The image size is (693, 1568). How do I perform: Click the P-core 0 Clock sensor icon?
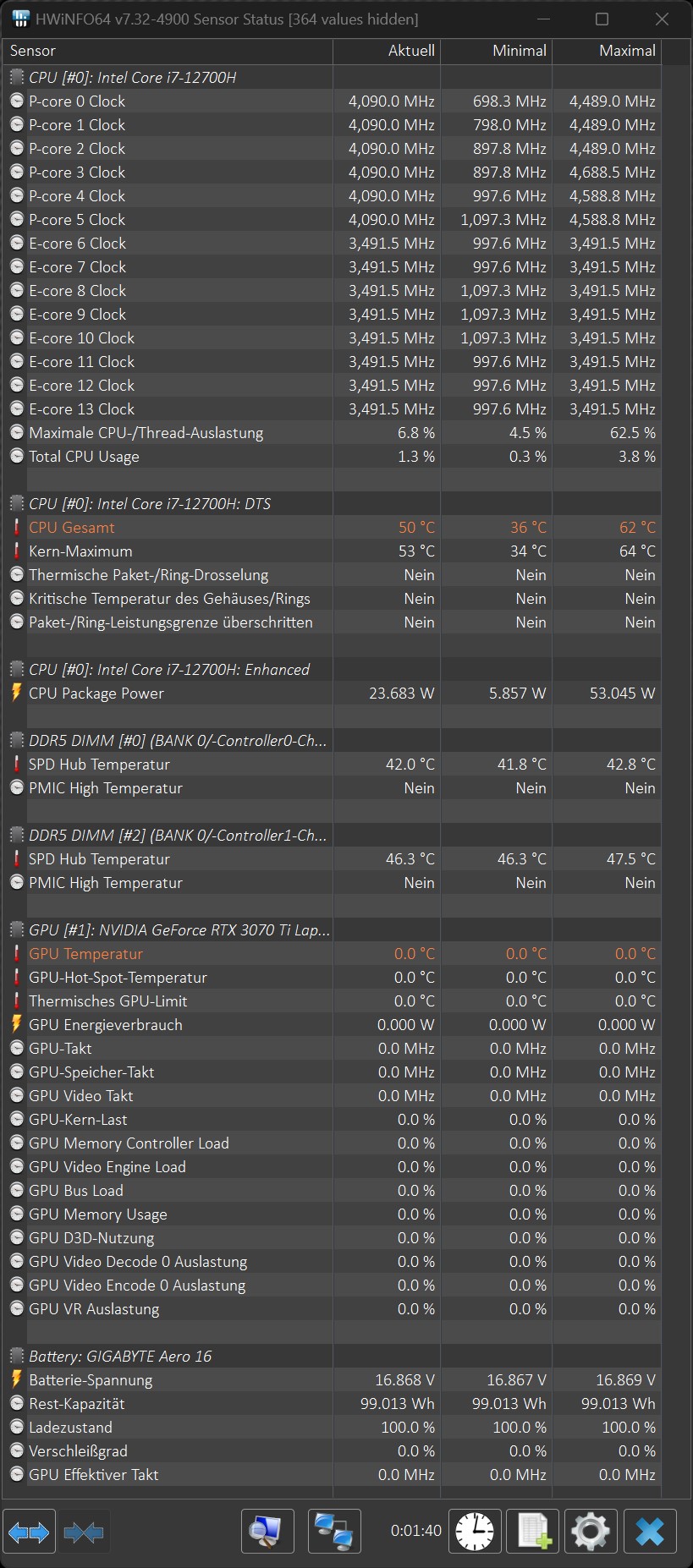coord(17,101)
